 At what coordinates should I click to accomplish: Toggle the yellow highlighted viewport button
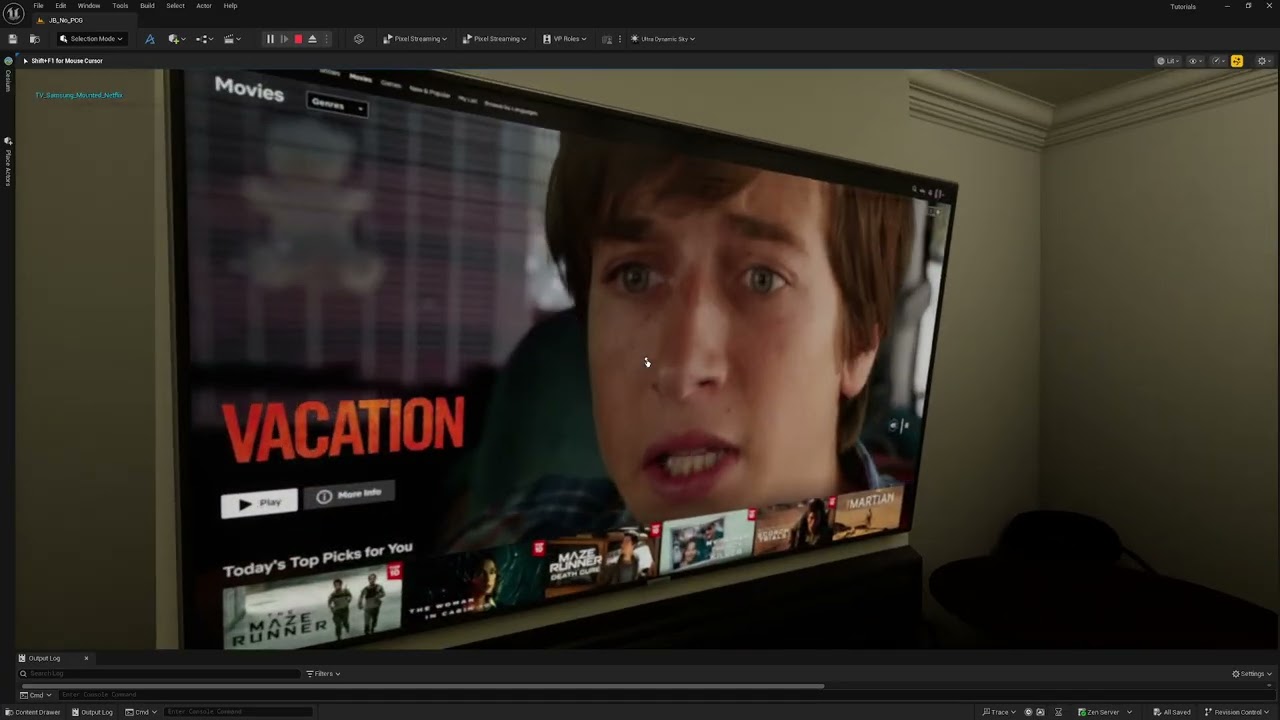[x=1237, y=61]
